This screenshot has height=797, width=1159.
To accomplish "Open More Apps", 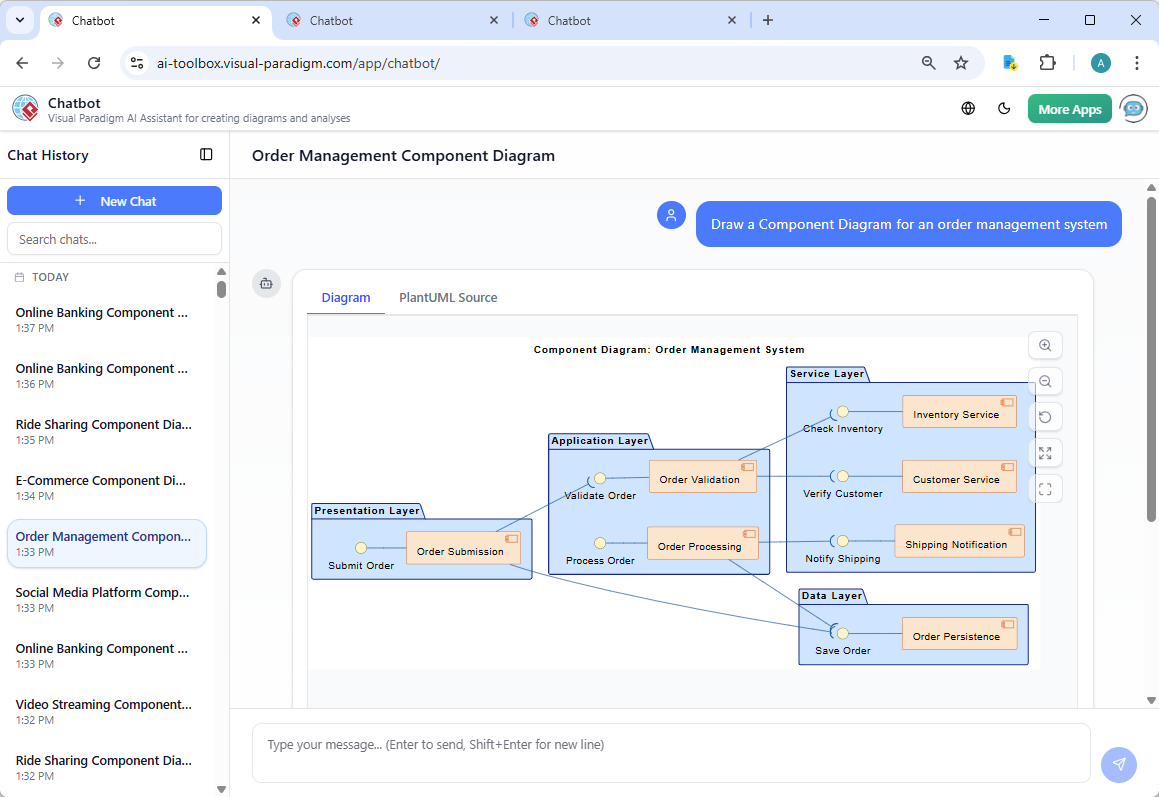I will [1069, 108].
